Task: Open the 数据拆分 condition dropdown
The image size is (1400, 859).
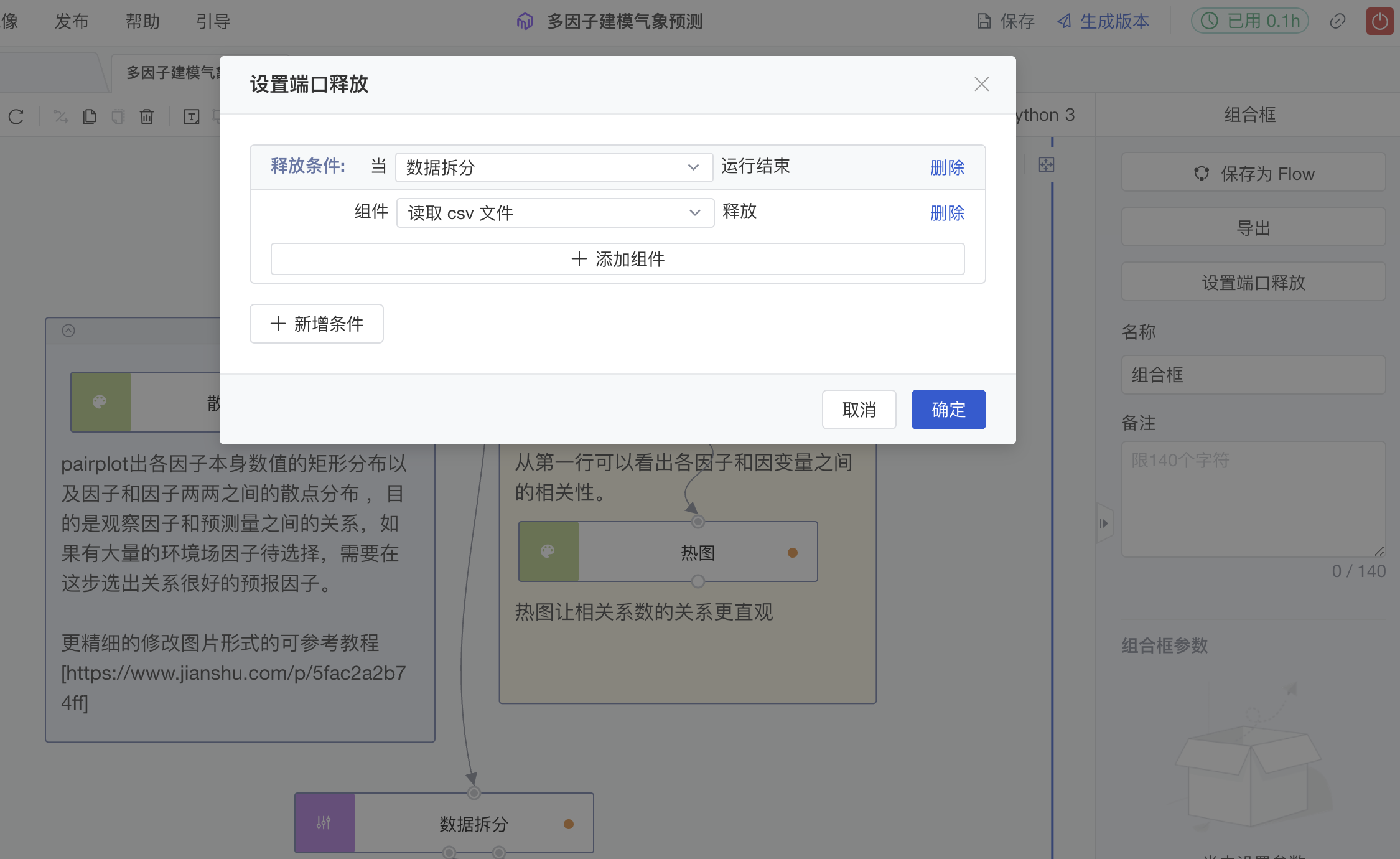Action: (x=554, y=167)
